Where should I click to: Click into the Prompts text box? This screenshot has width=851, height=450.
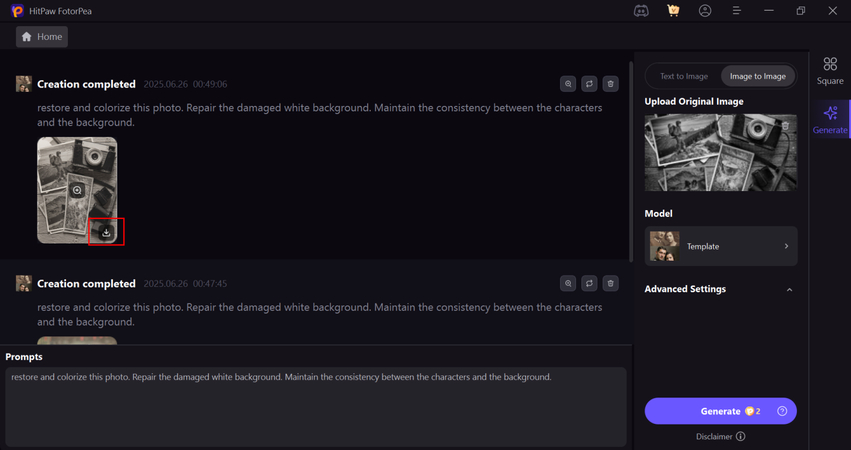(315, 405)
